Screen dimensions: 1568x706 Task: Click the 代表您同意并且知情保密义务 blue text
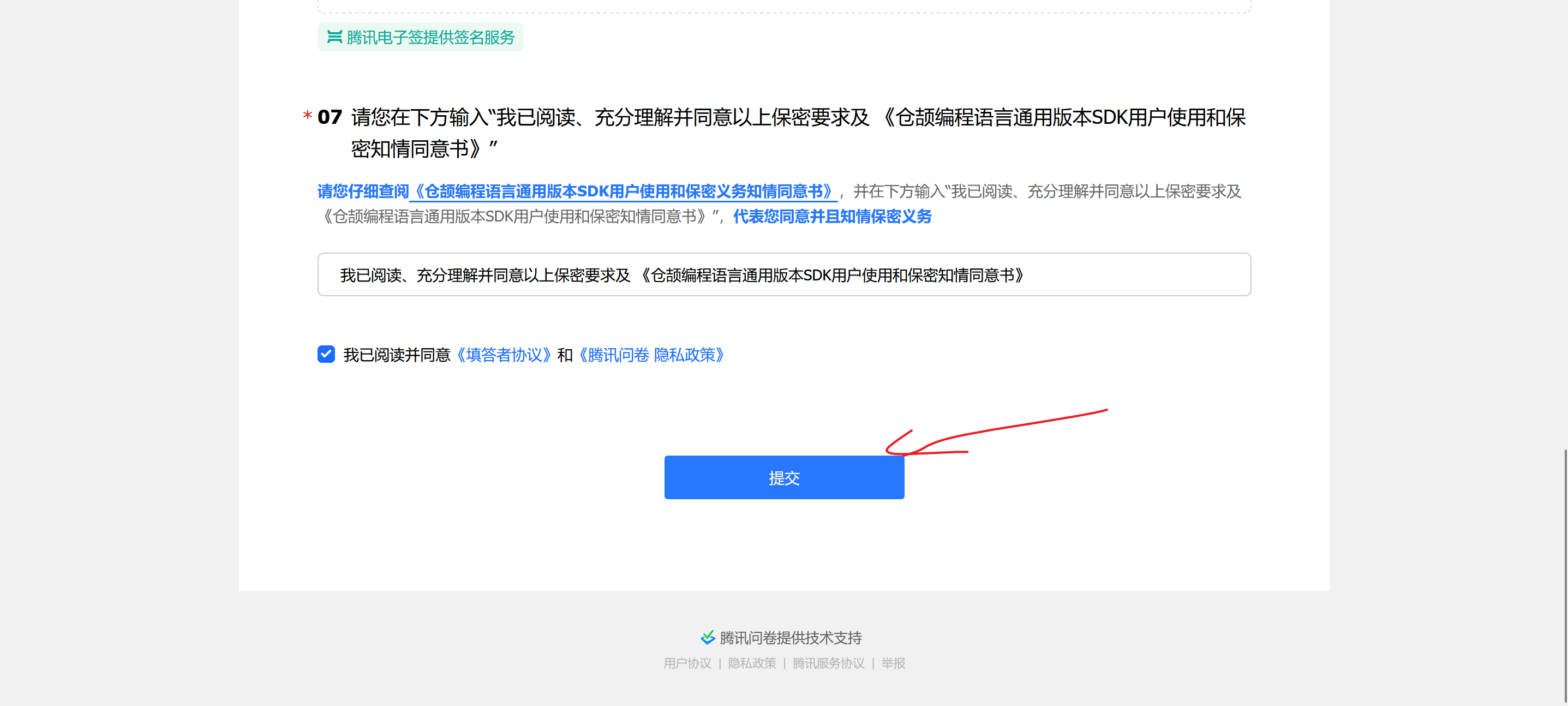coord(831,217)
